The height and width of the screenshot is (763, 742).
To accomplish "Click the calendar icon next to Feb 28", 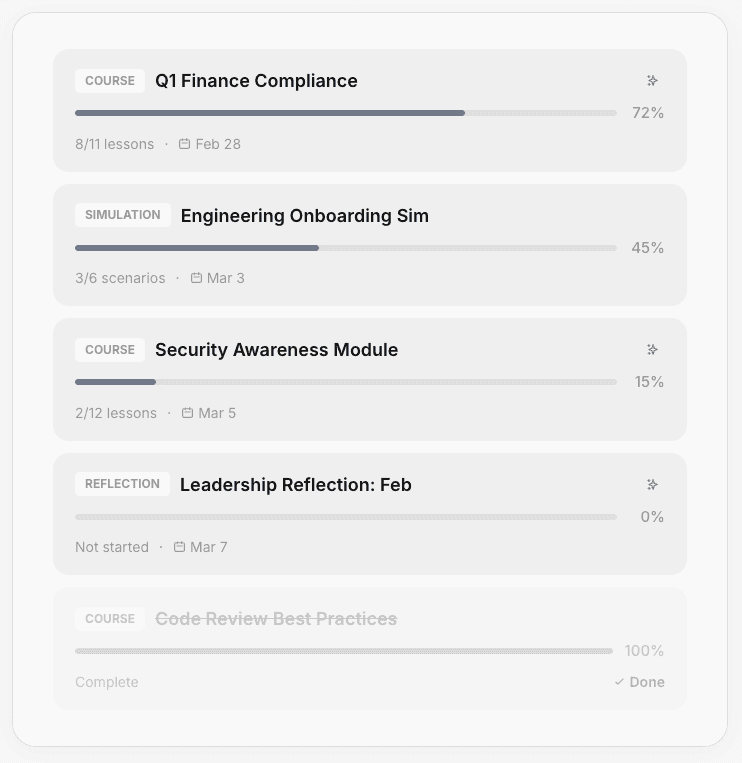I will click(184, 144).
